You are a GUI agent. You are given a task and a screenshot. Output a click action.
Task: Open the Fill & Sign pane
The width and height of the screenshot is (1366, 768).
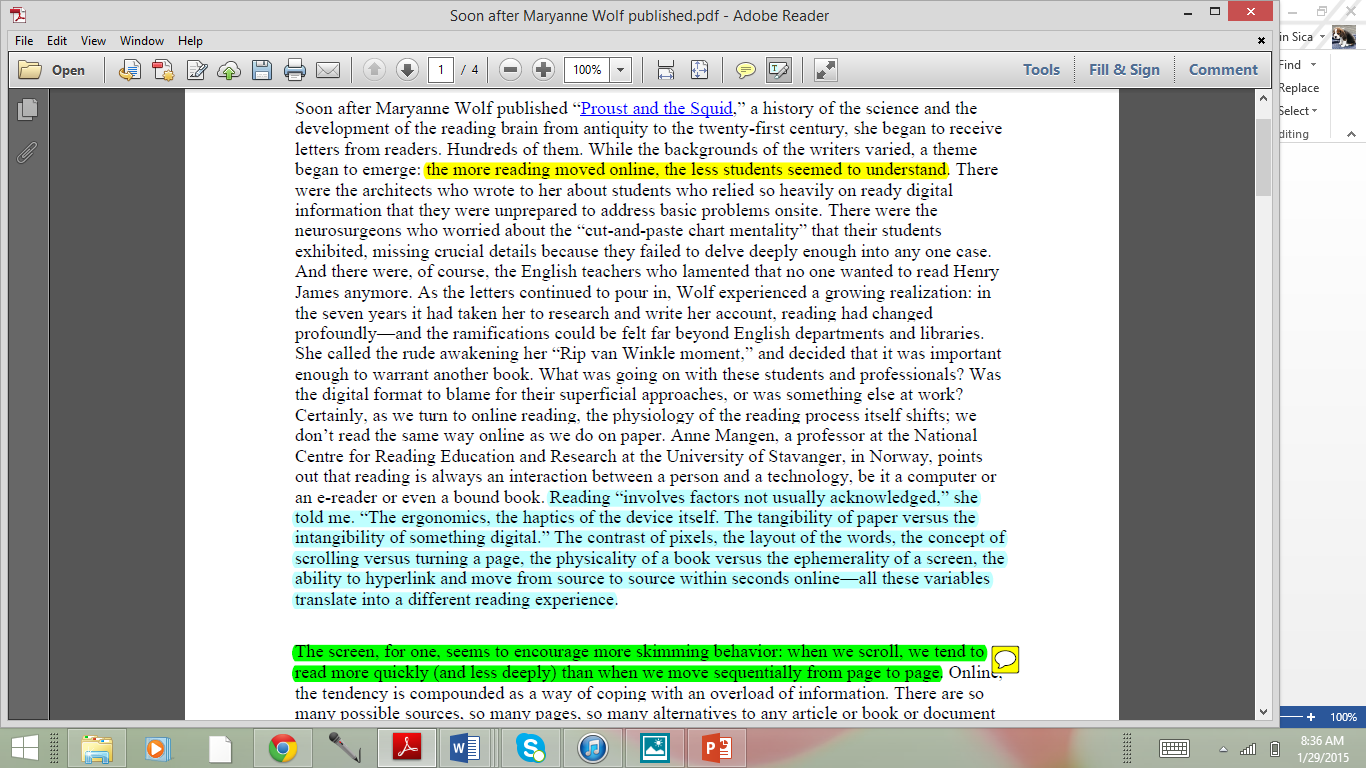tap(1124, 70)
